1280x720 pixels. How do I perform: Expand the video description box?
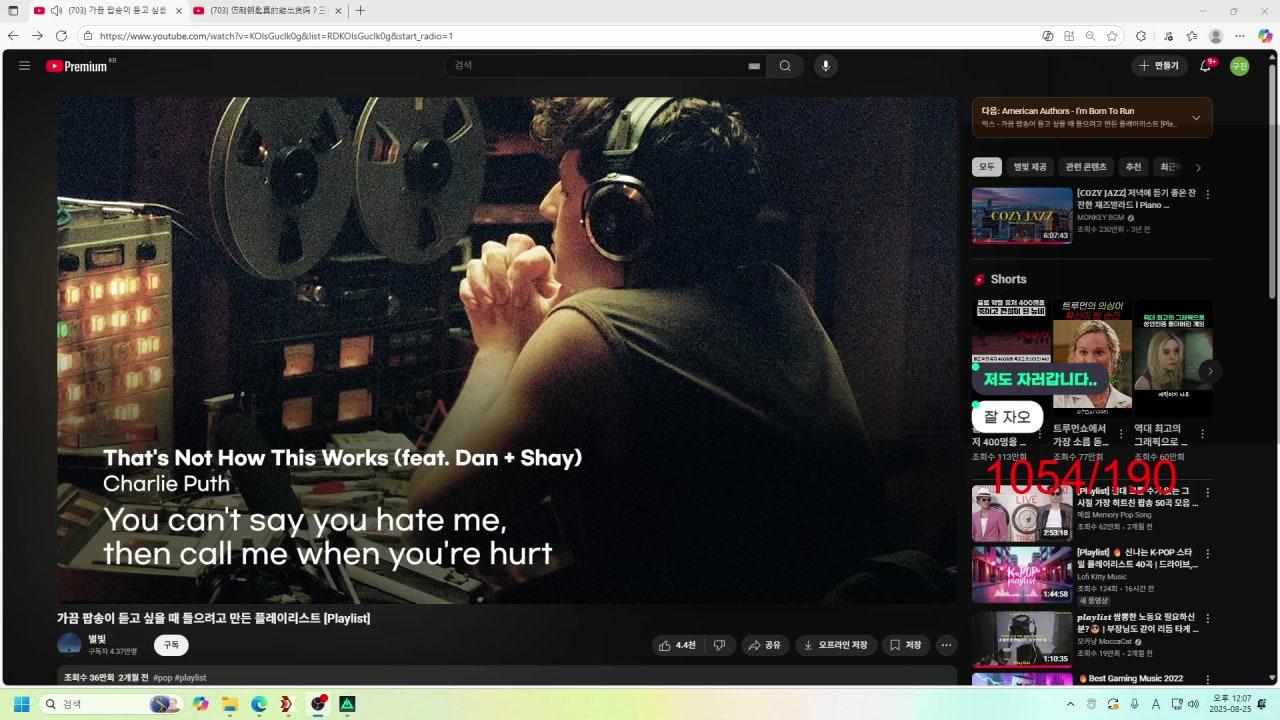click(507, 677)
